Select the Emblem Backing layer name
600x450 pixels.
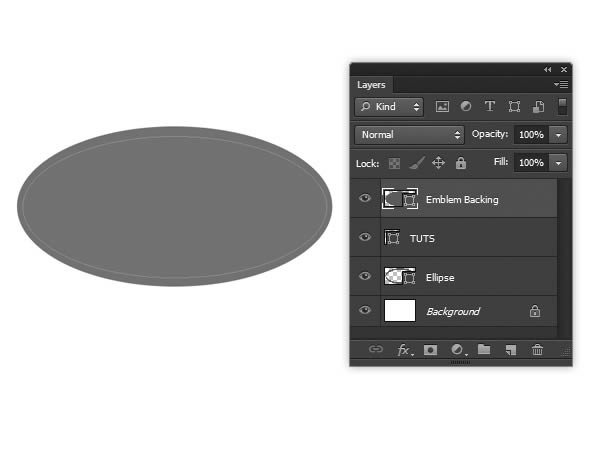click(462, 199)
